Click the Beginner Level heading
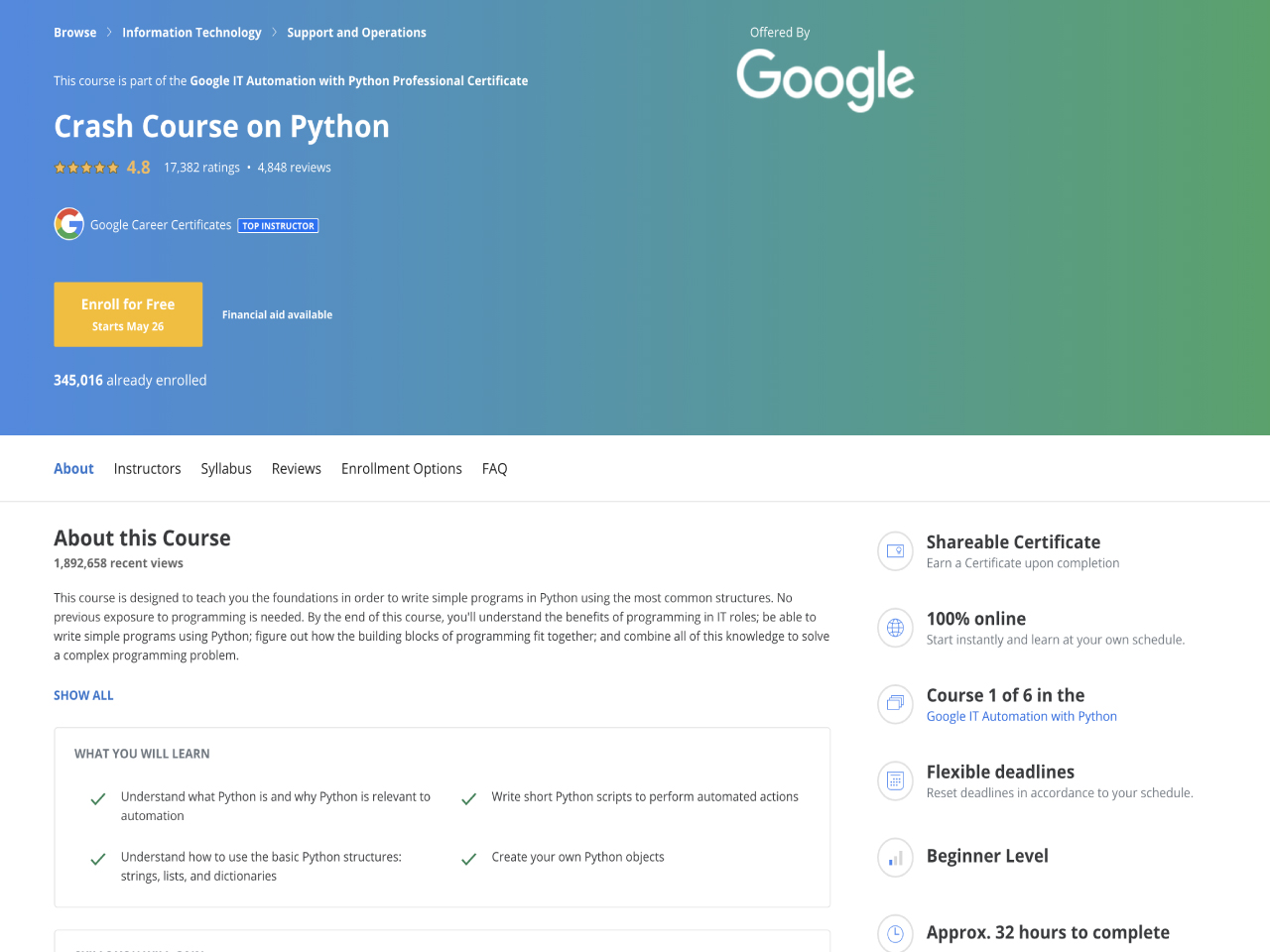 pyautogui.click(x=987, y=857)
